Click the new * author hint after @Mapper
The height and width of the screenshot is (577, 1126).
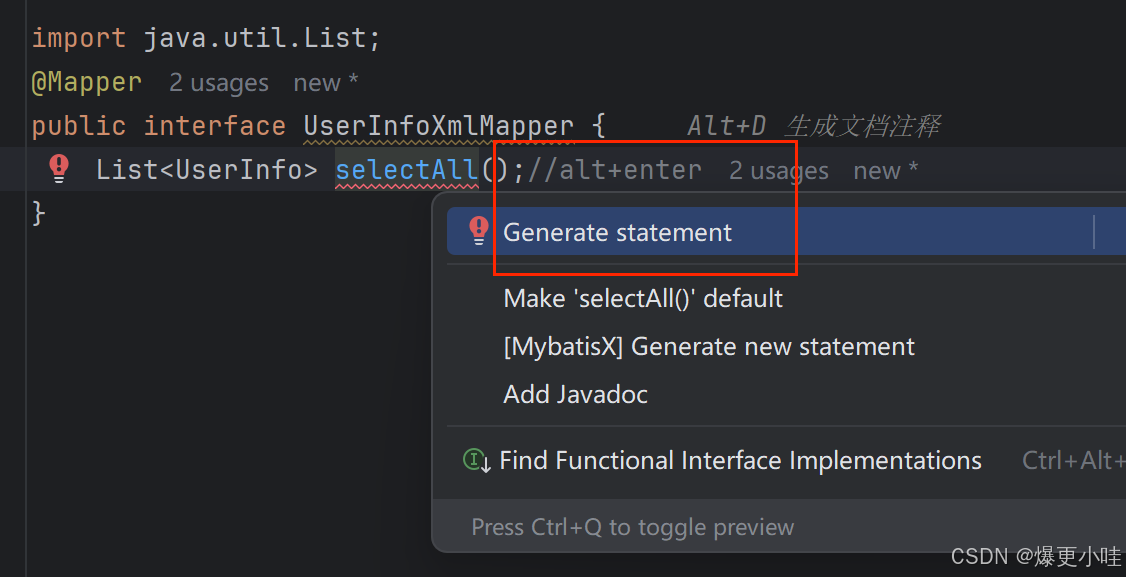pos(325,83)
